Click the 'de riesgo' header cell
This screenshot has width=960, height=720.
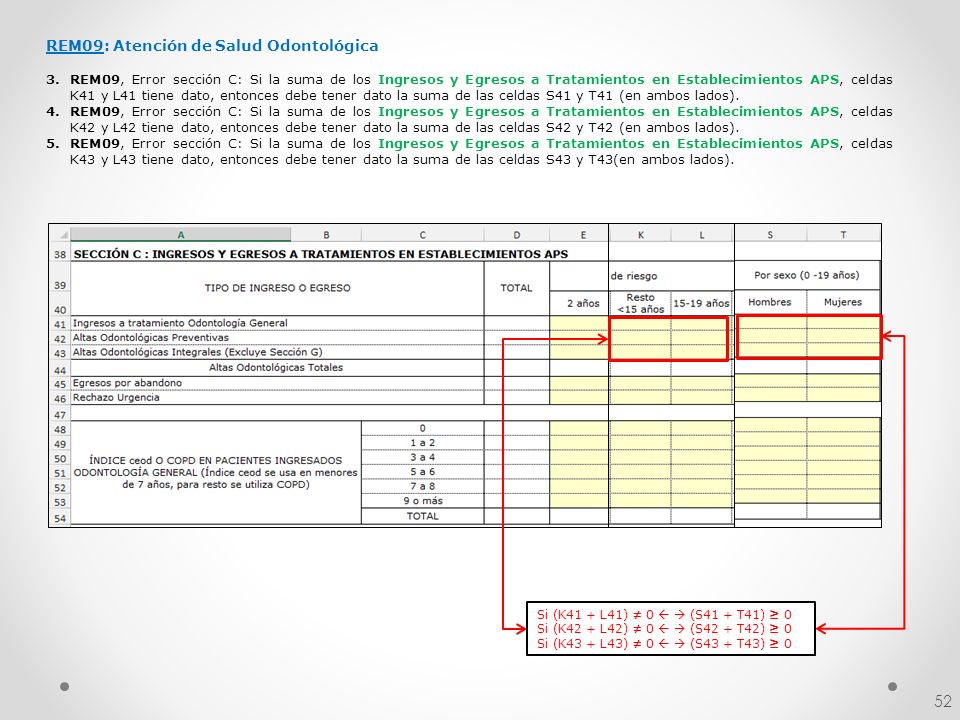click(x=671, y=276)
